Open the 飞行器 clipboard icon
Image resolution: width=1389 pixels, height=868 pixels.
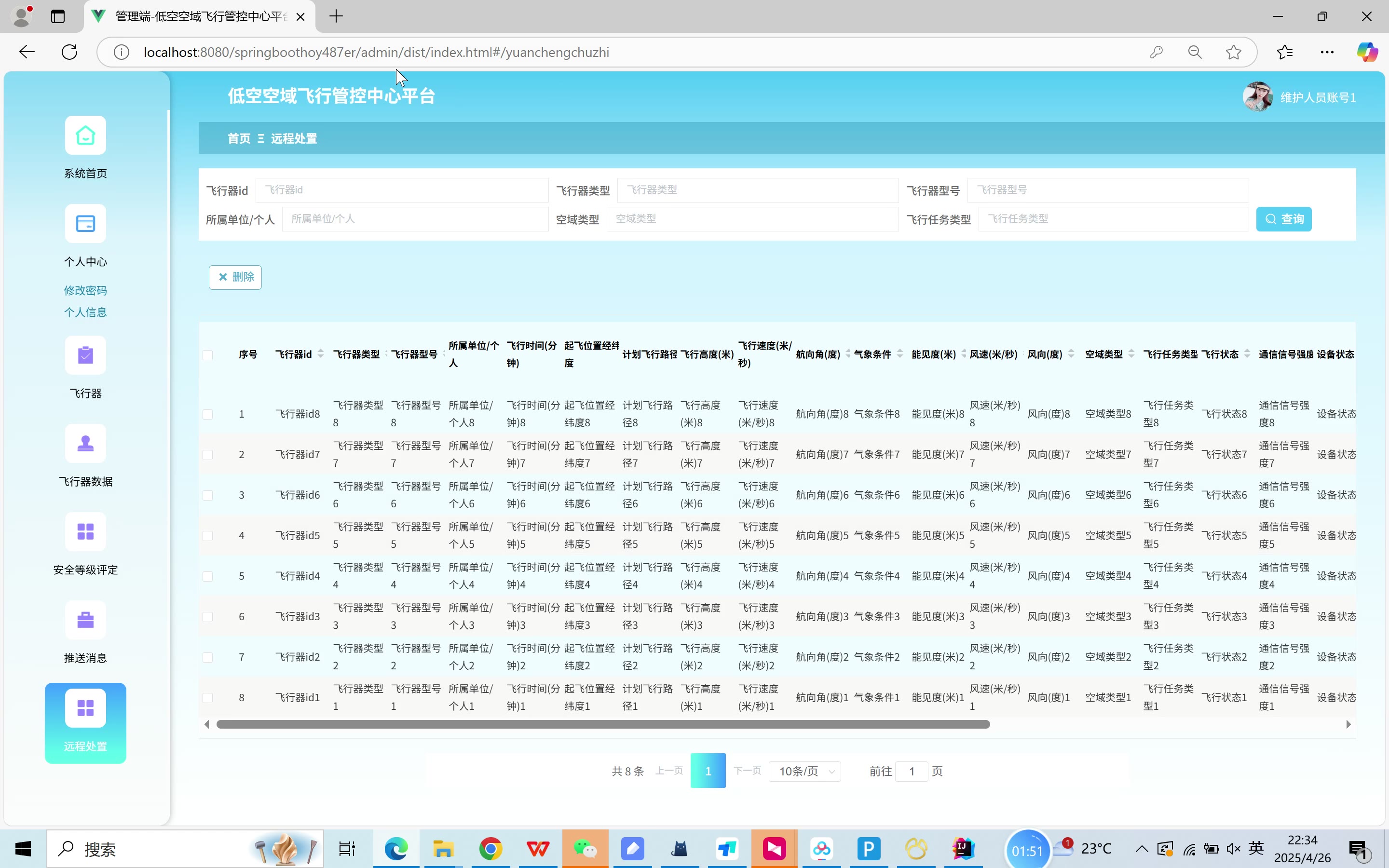[85, 355]
